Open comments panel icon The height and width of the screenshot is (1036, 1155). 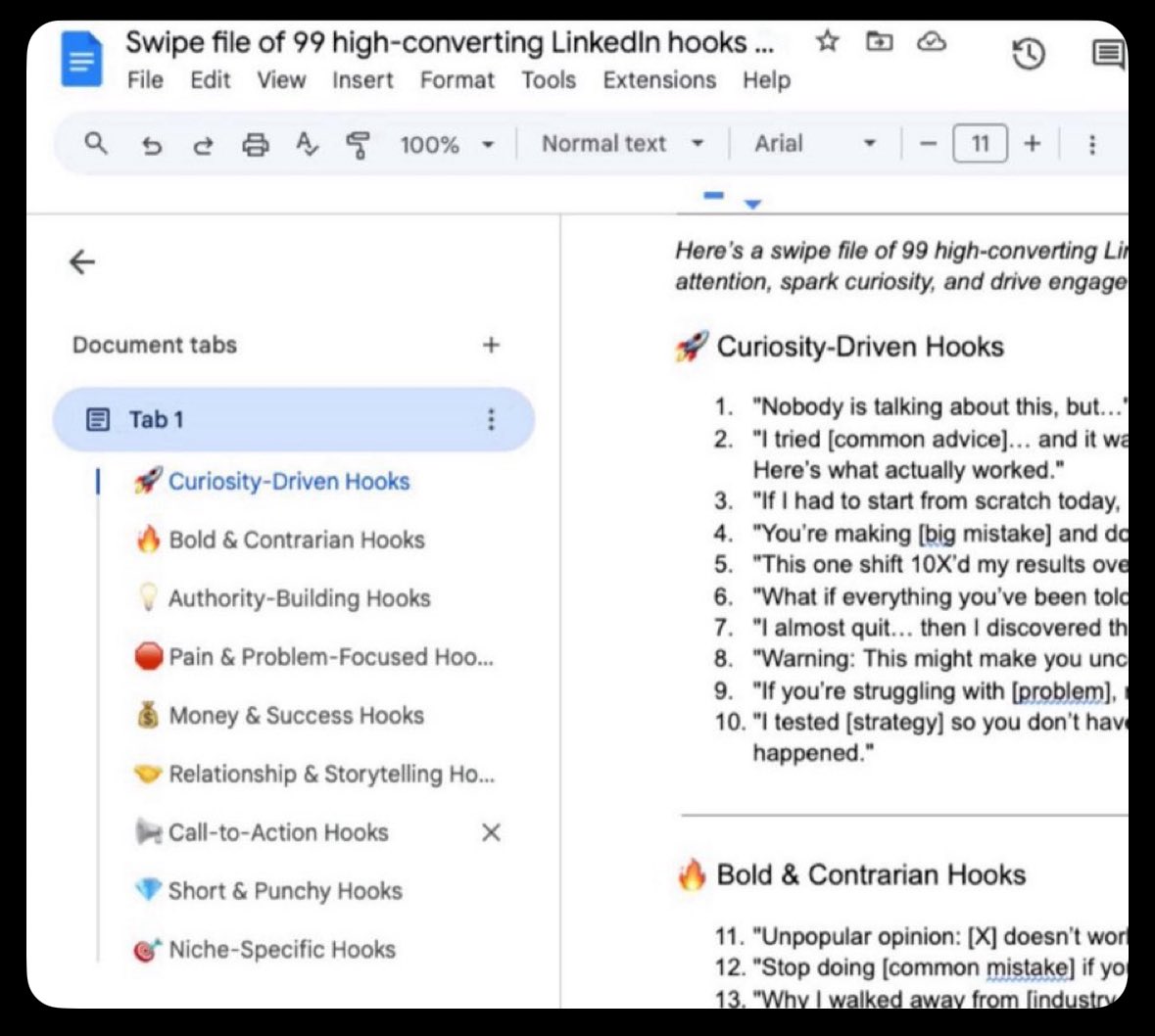click(x=1108, y=54)
